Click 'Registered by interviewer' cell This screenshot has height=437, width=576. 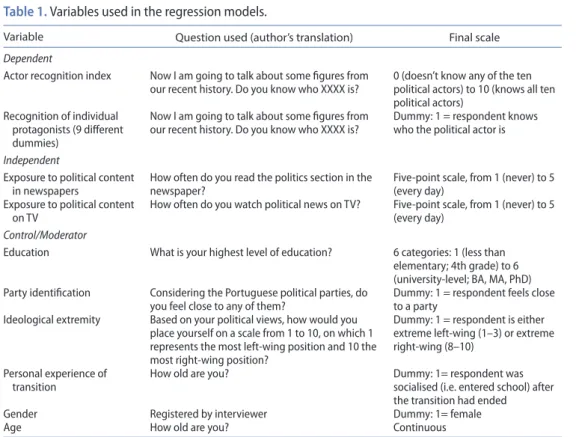click(208, 414)
